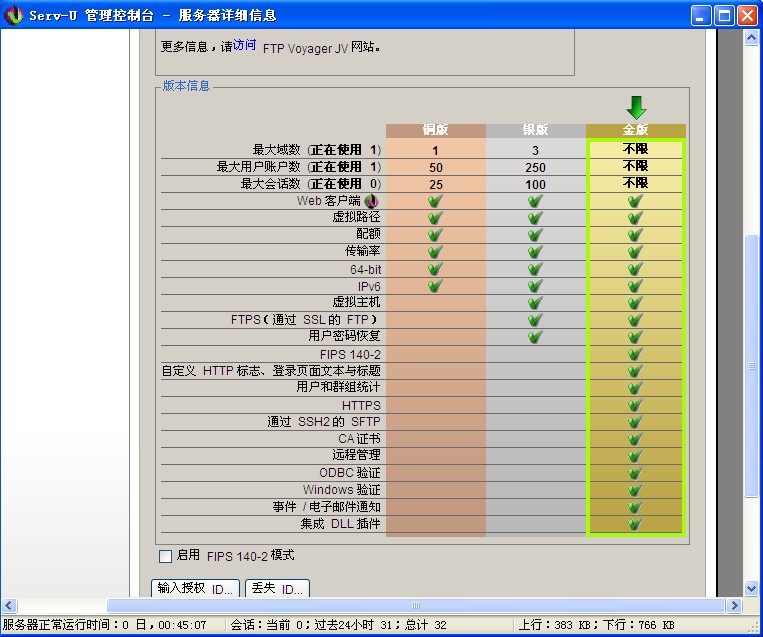The image size is (763, 637).
Task: Click gold checkmark for CA 证书
Action: point(635,439)
